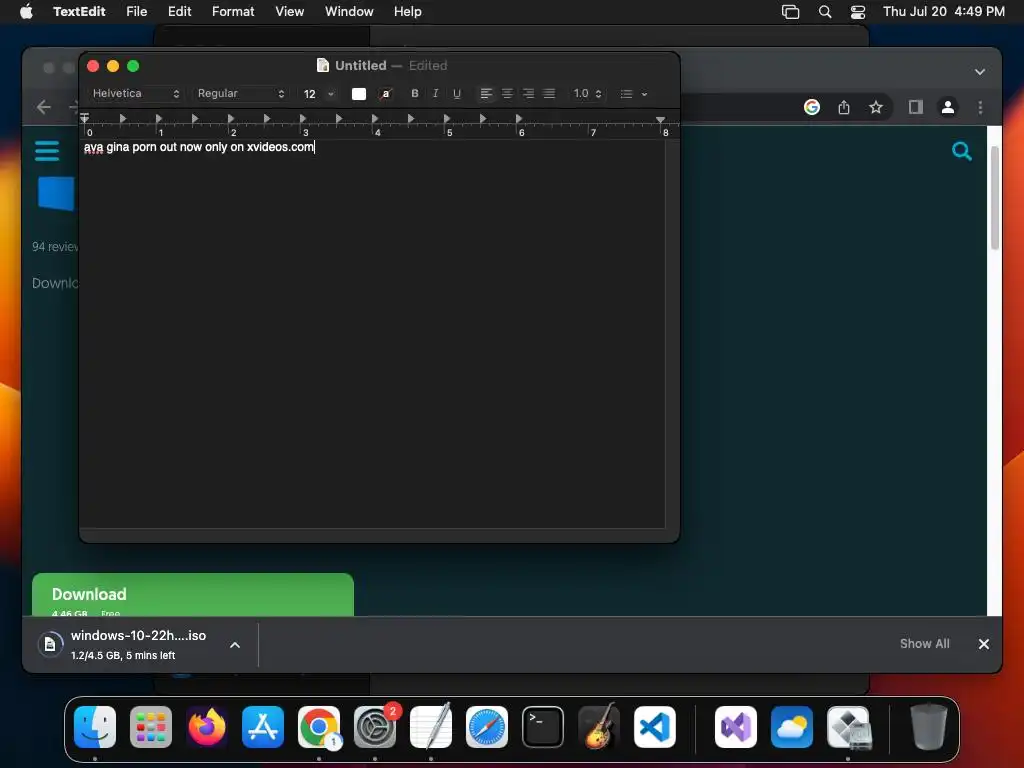Open the Chrome three-dot menu

[980, 107]
